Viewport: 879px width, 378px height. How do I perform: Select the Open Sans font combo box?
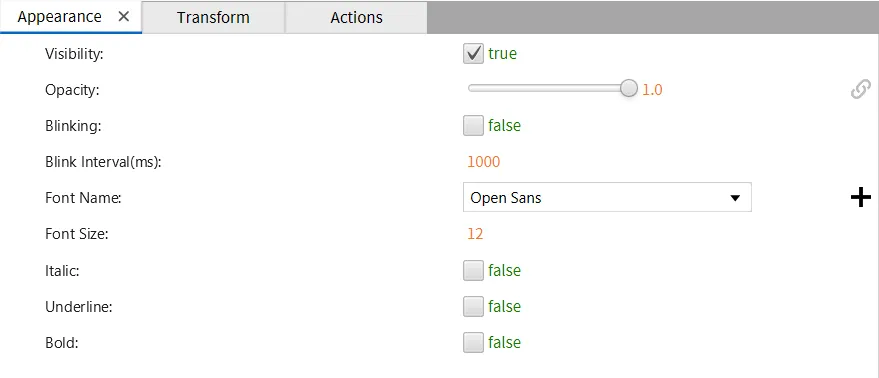[x=607, y=197]
